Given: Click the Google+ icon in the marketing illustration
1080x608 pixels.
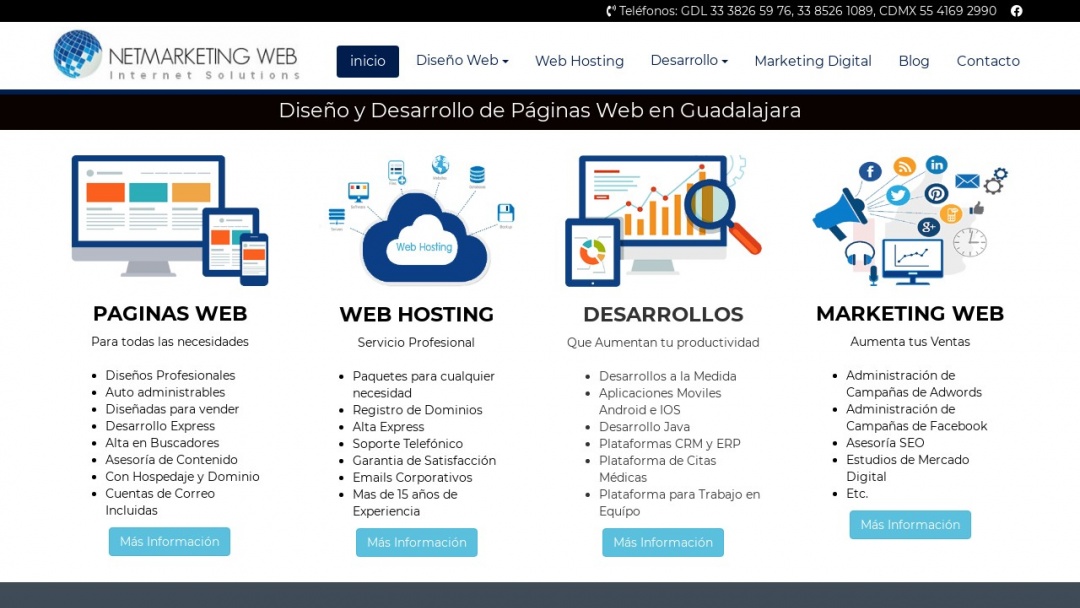Looking at the screenshot, I should 929,226.
